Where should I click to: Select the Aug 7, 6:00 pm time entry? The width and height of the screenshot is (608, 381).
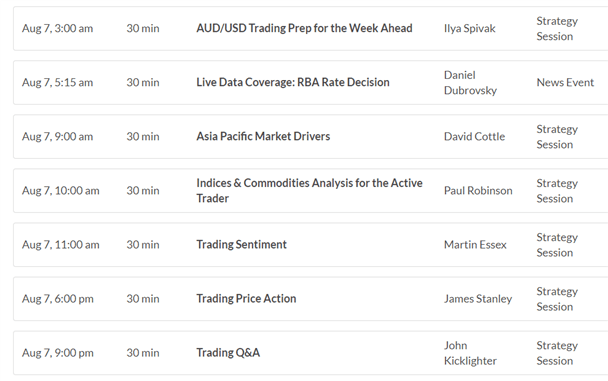pyautogui.click(x=58, y=298)
